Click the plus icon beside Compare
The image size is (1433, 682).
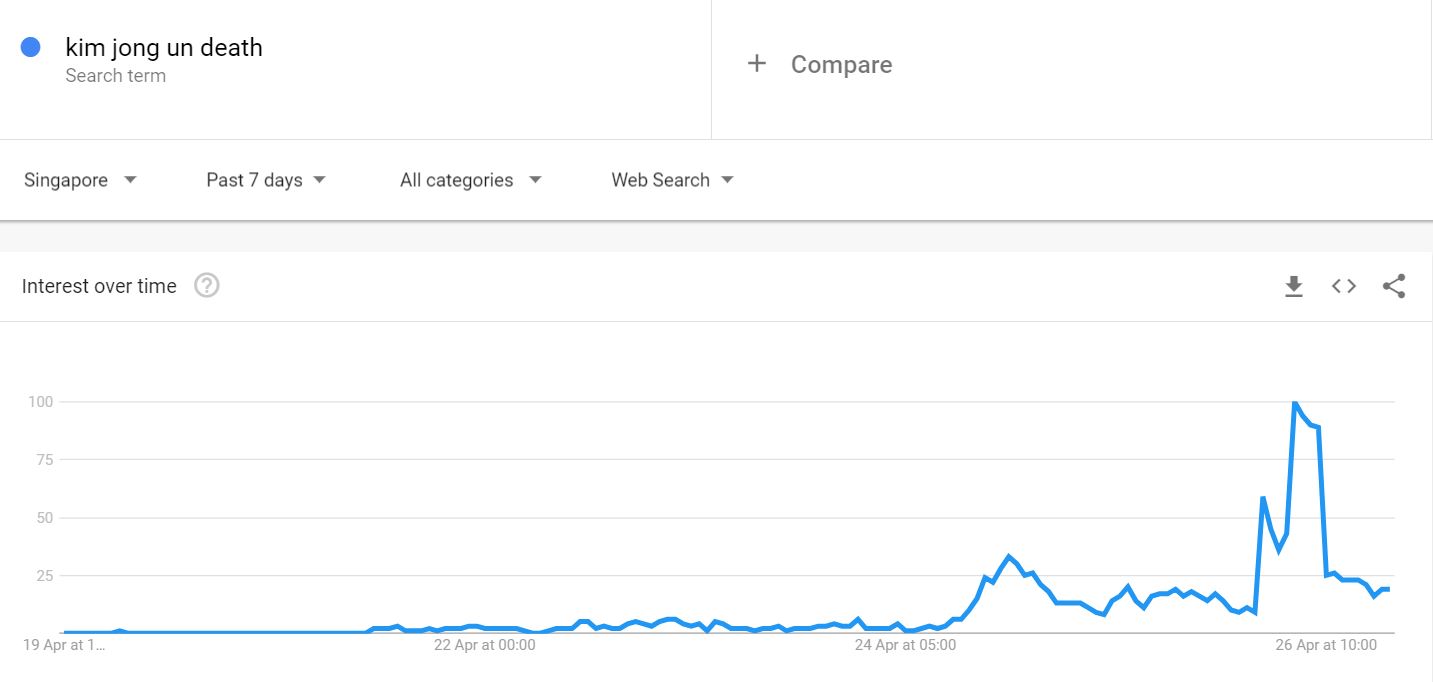(x=757, y=64)
